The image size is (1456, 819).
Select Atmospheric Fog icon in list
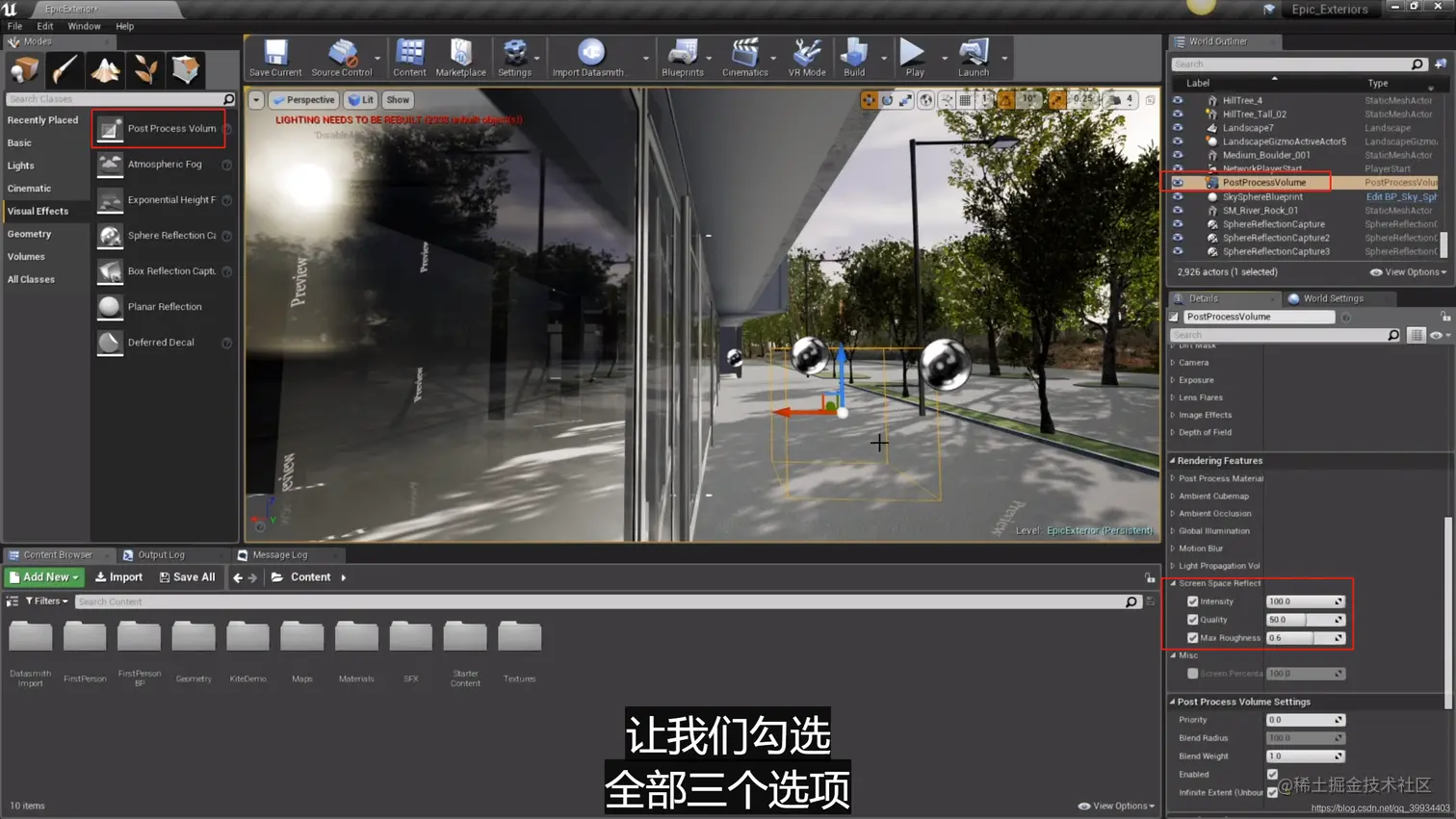pos(110,165)
